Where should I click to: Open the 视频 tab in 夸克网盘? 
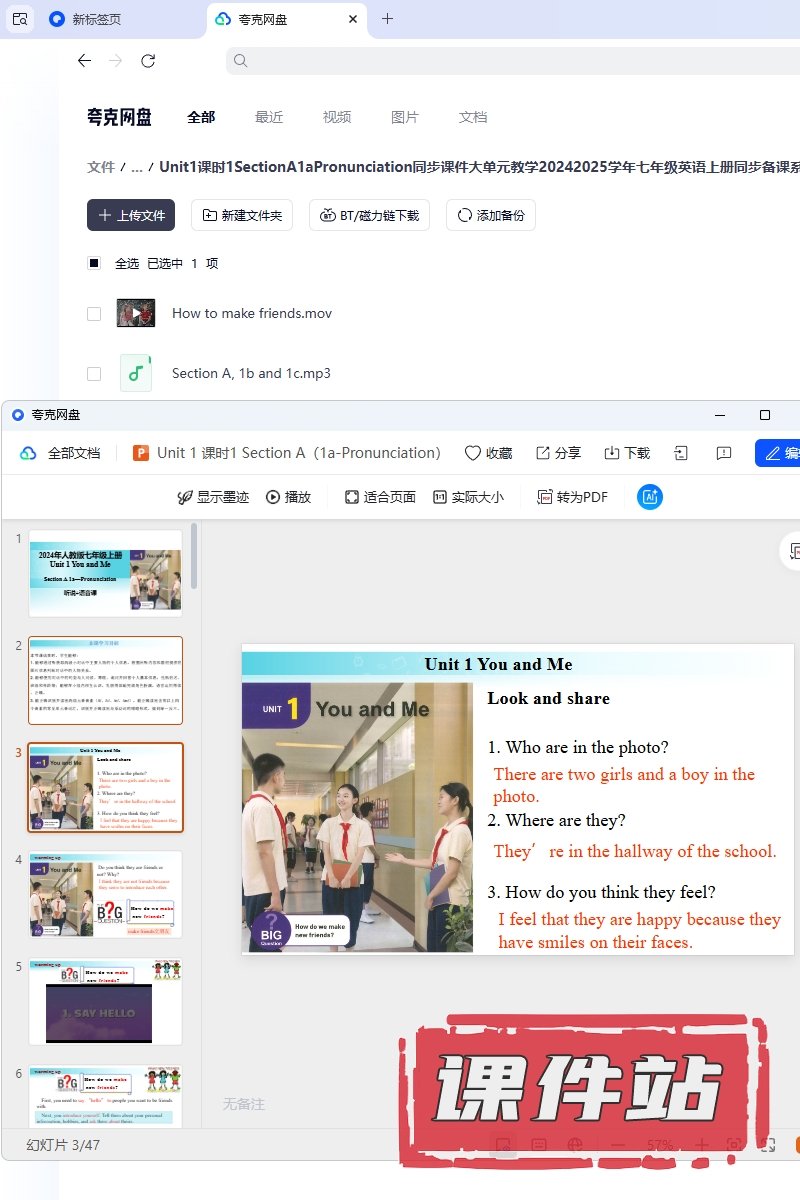point(337,117)
